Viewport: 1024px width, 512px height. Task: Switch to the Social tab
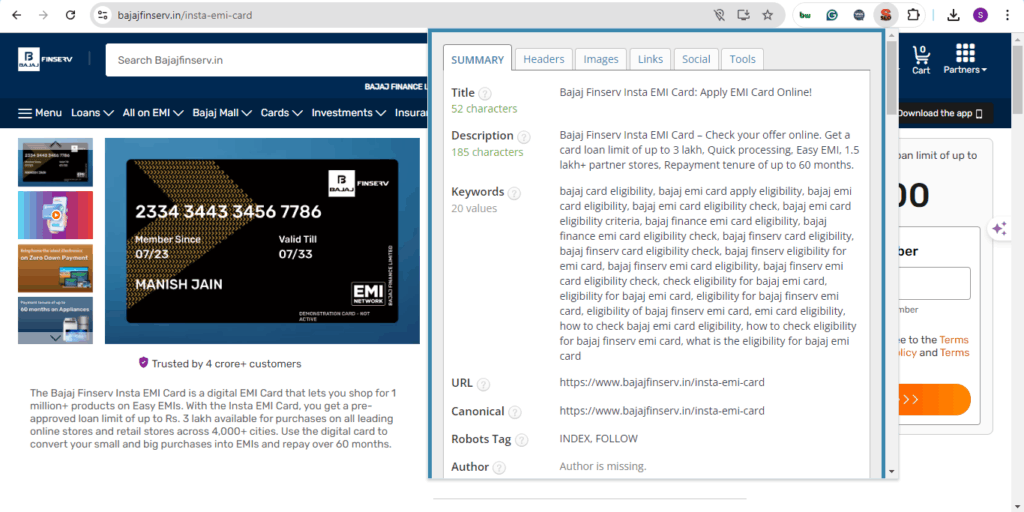tap(696, 59)
